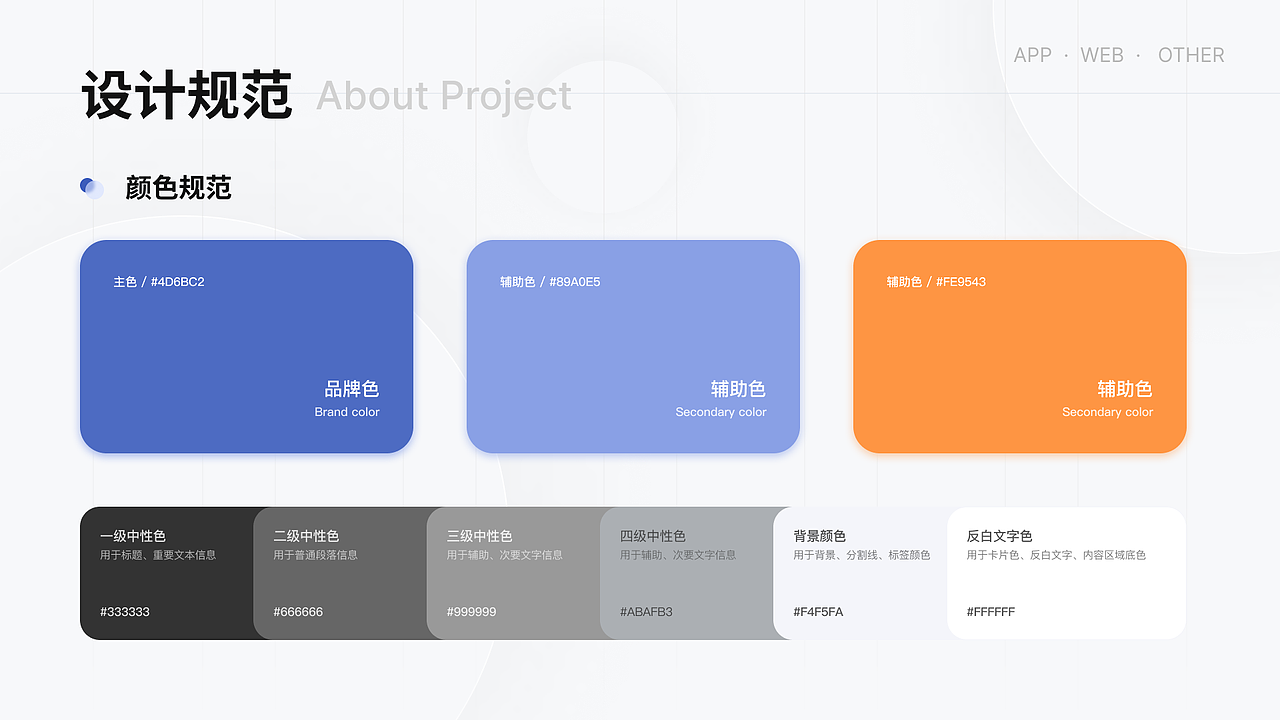The image size is (1280, 720).
Task: Click the 用于标题、重要文本信息 description
Action: click(158, 555)
